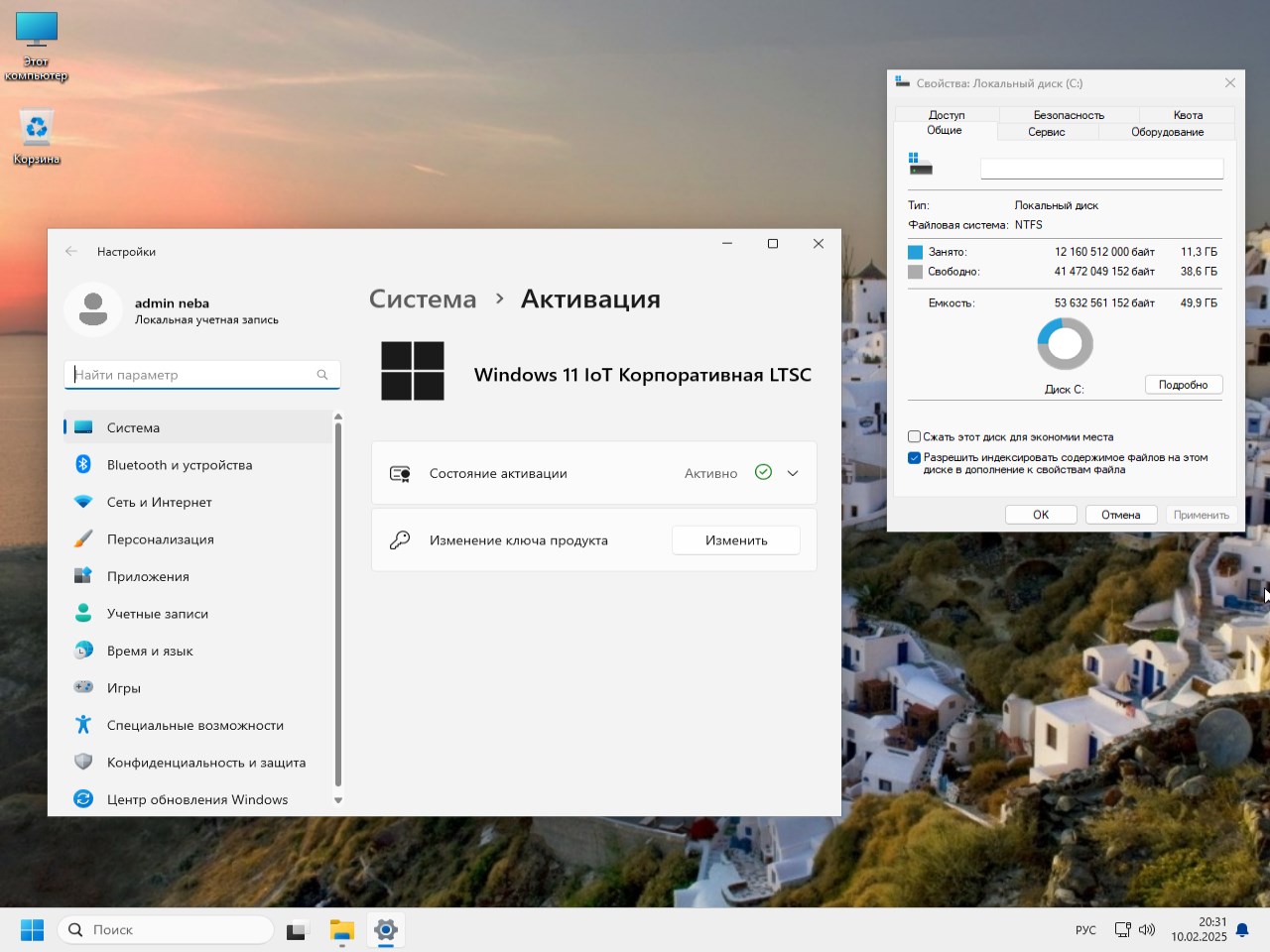This screenshot has height=952, width=1270.
Task: Open the Windows Start menu
Action: (x=33, y=930)
